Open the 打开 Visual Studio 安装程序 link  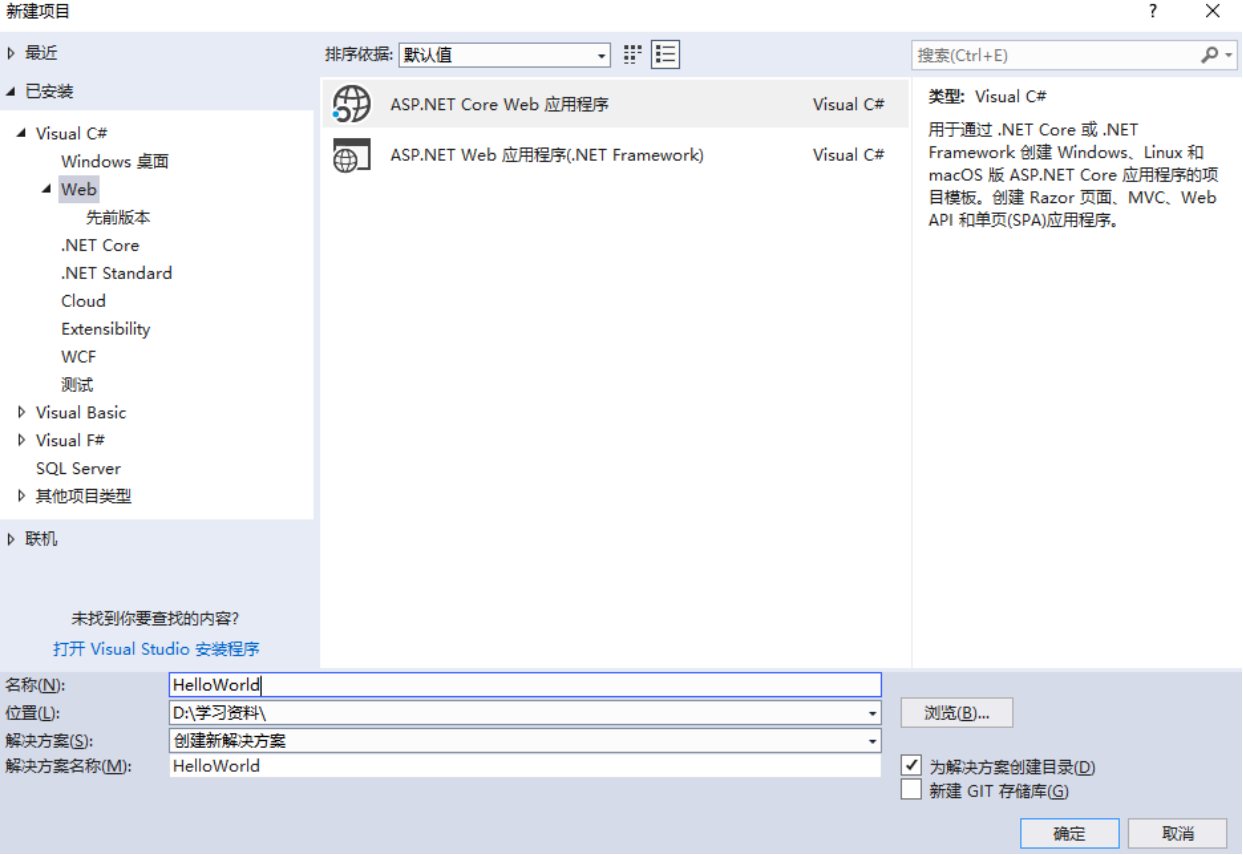click(159, 648)
